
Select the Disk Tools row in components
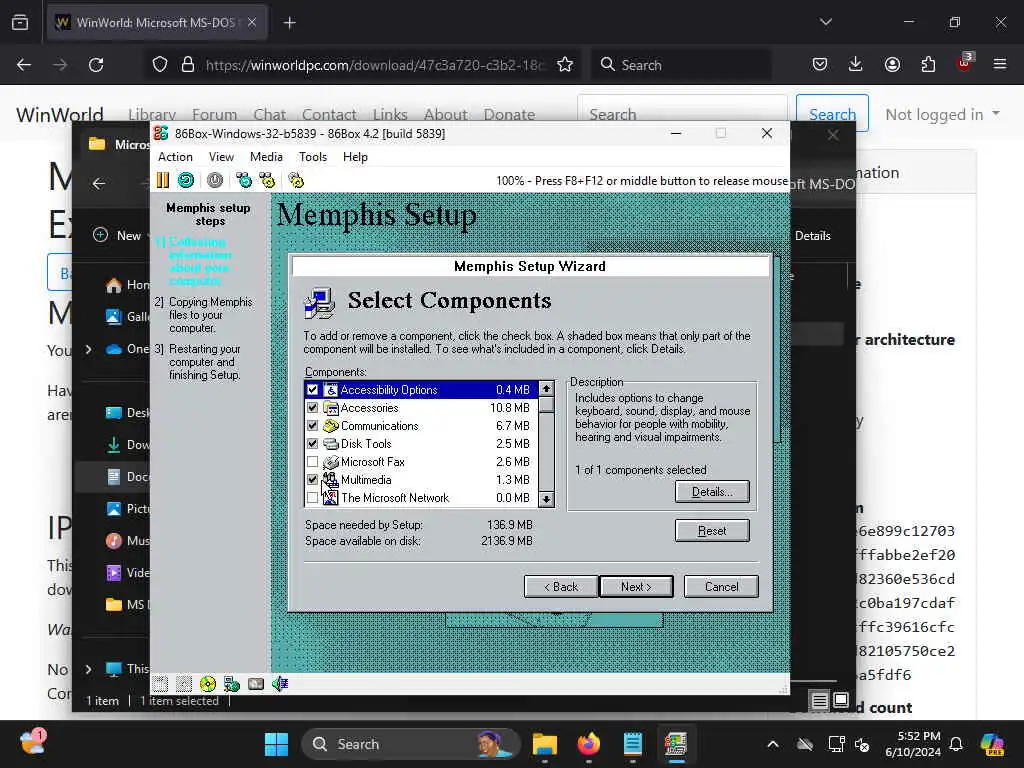[x=421, y=443]
